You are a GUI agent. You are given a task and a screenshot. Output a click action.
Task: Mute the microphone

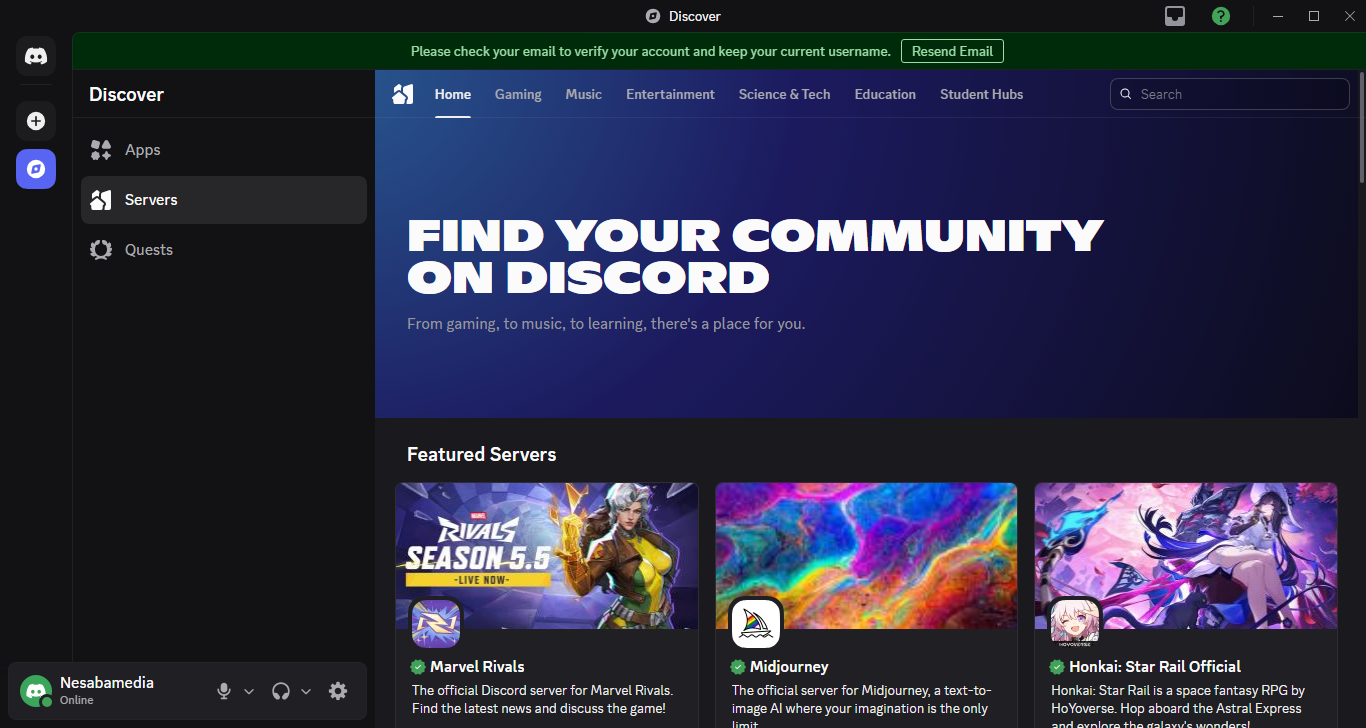click(x=224, y=691)
